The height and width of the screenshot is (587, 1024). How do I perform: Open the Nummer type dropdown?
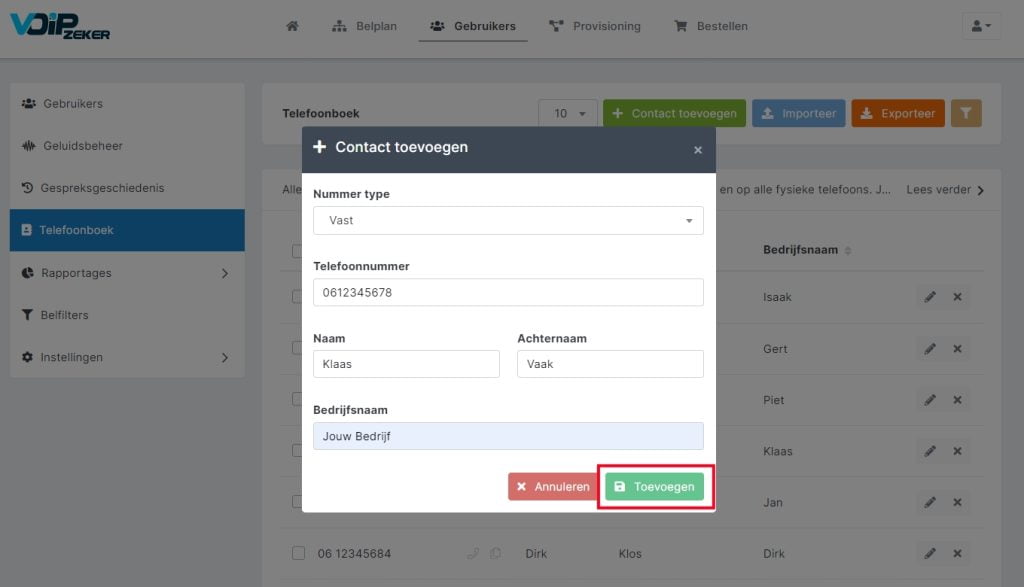[508, 221]
